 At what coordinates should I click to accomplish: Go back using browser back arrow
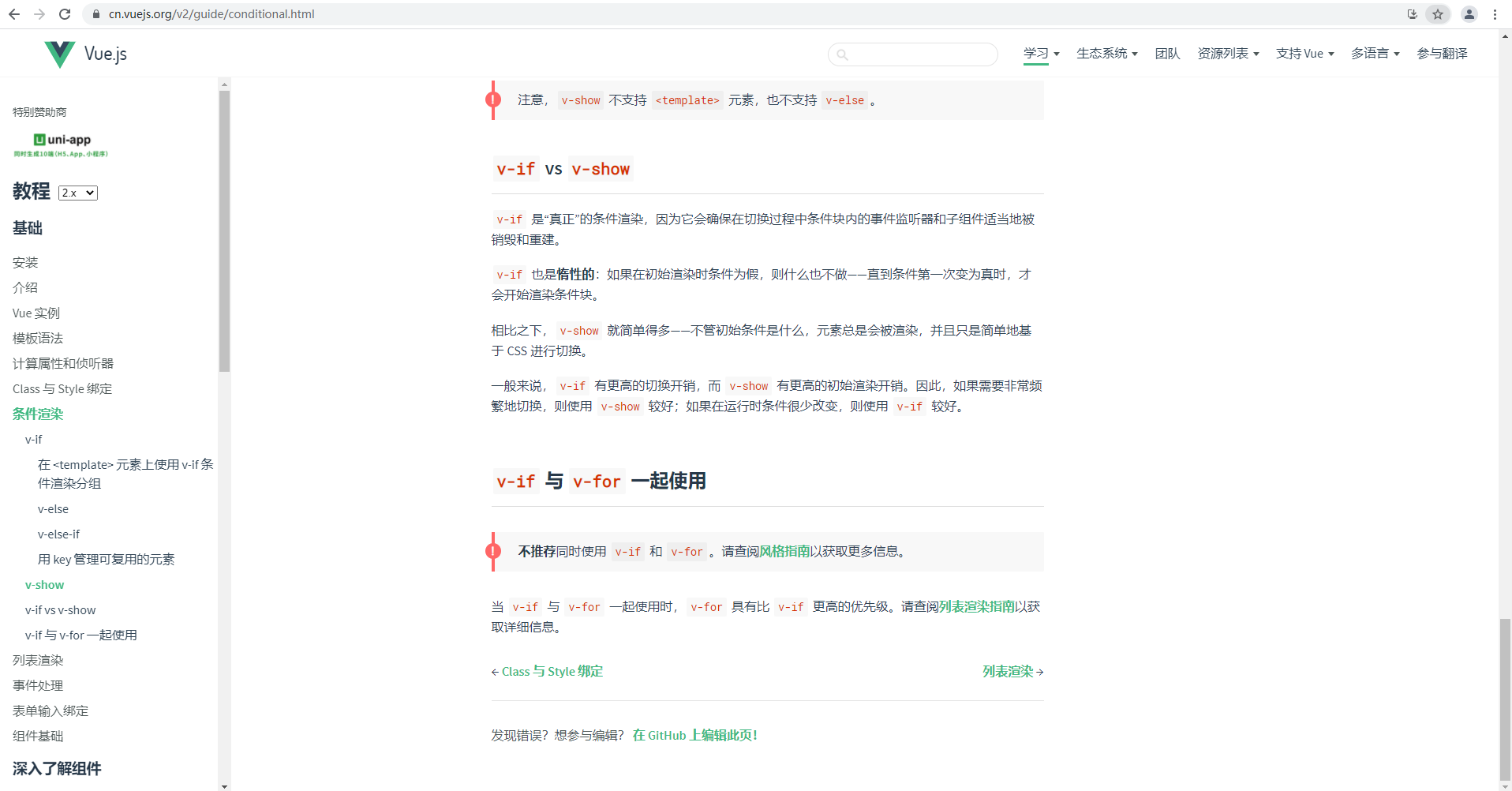point(13,13)
